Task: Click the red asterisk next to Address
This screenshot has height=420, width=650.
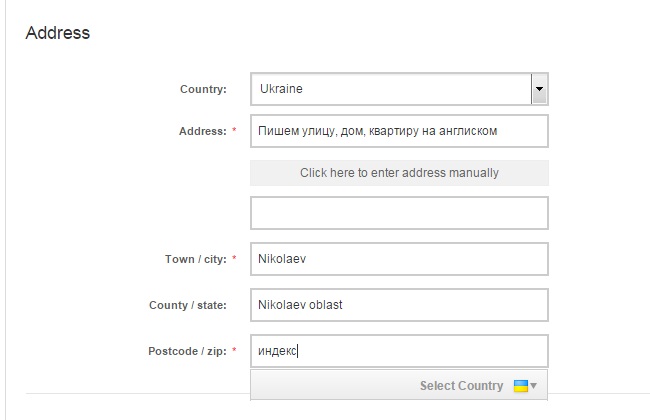Action: [235, 131]
